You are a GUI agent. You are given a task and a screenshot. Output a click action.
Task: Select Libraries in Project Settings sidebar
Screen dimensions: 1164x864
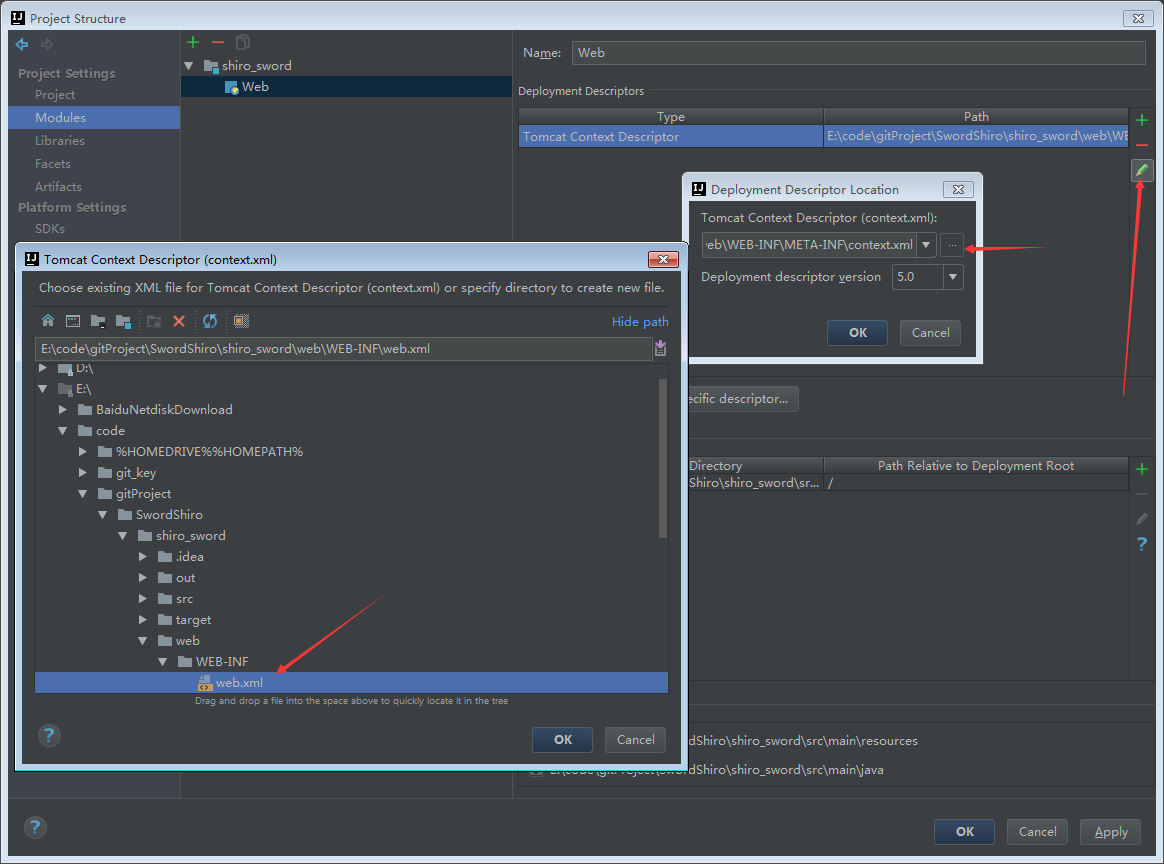pyautogui.click(x=60, y=140)
